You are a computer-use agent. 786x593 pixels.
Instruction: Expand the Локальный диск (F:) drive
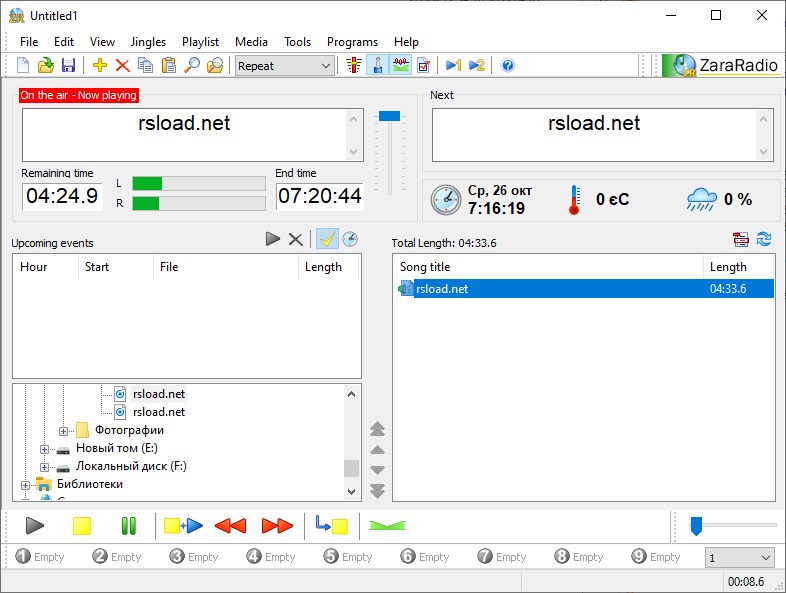tap(44, 467)
